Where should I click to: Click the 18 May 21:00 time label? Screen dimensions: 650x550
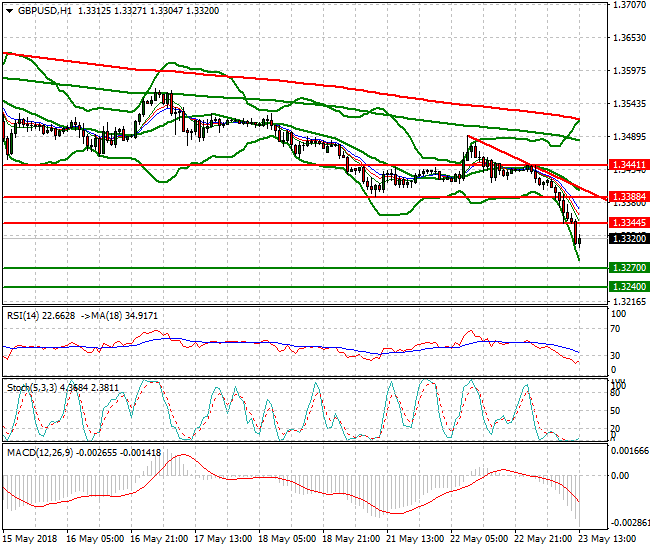[x=351, y=539]
